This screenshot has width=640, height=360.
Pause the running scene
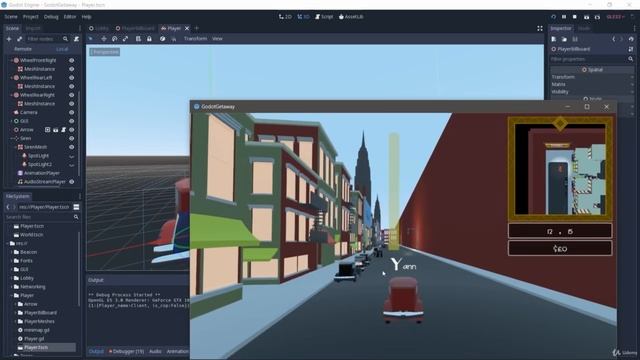tap(564, 17)
